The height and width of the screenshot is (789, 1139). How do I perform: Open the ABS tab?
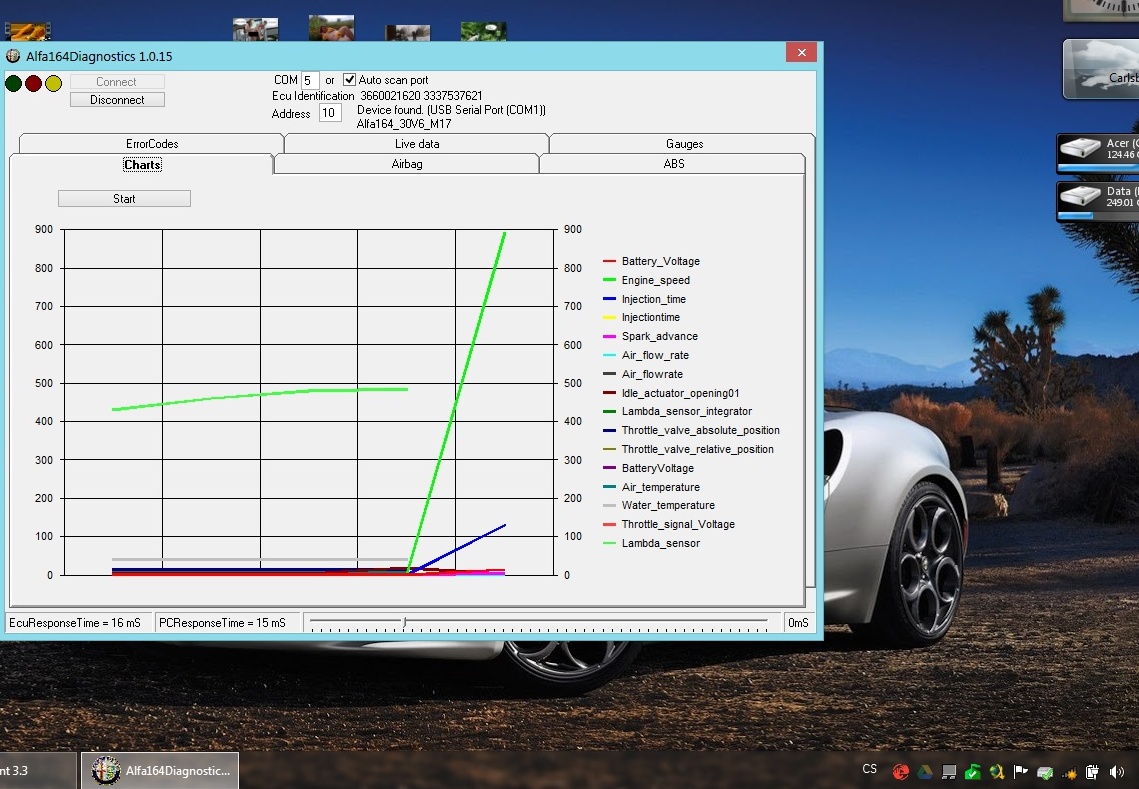click(674, 164)
